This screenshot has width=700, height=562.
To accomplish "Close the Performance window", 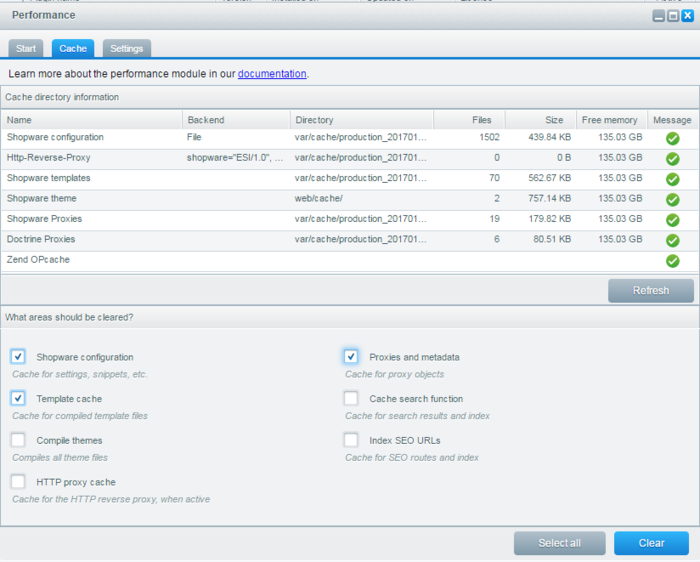I will (x=688, y=16).
